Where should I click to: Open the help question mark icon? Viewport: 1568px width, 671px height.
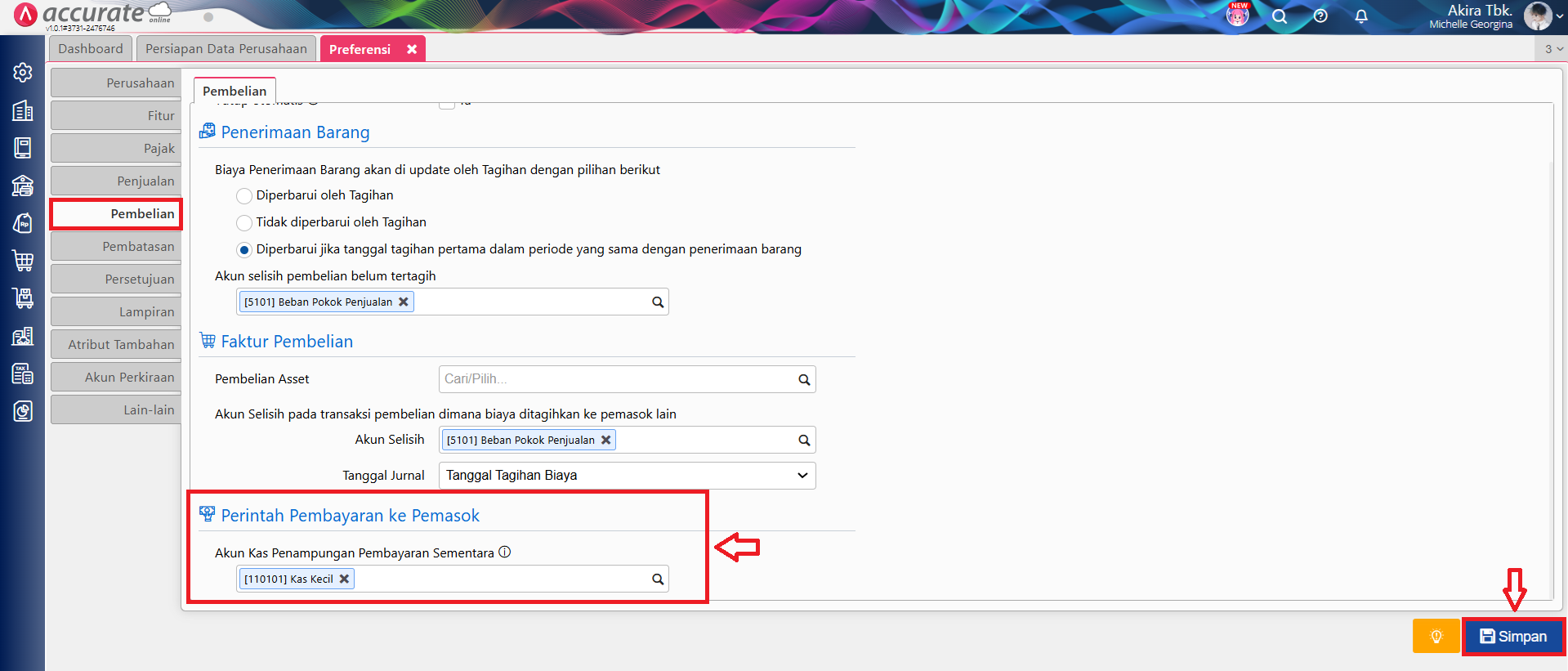1320,16
